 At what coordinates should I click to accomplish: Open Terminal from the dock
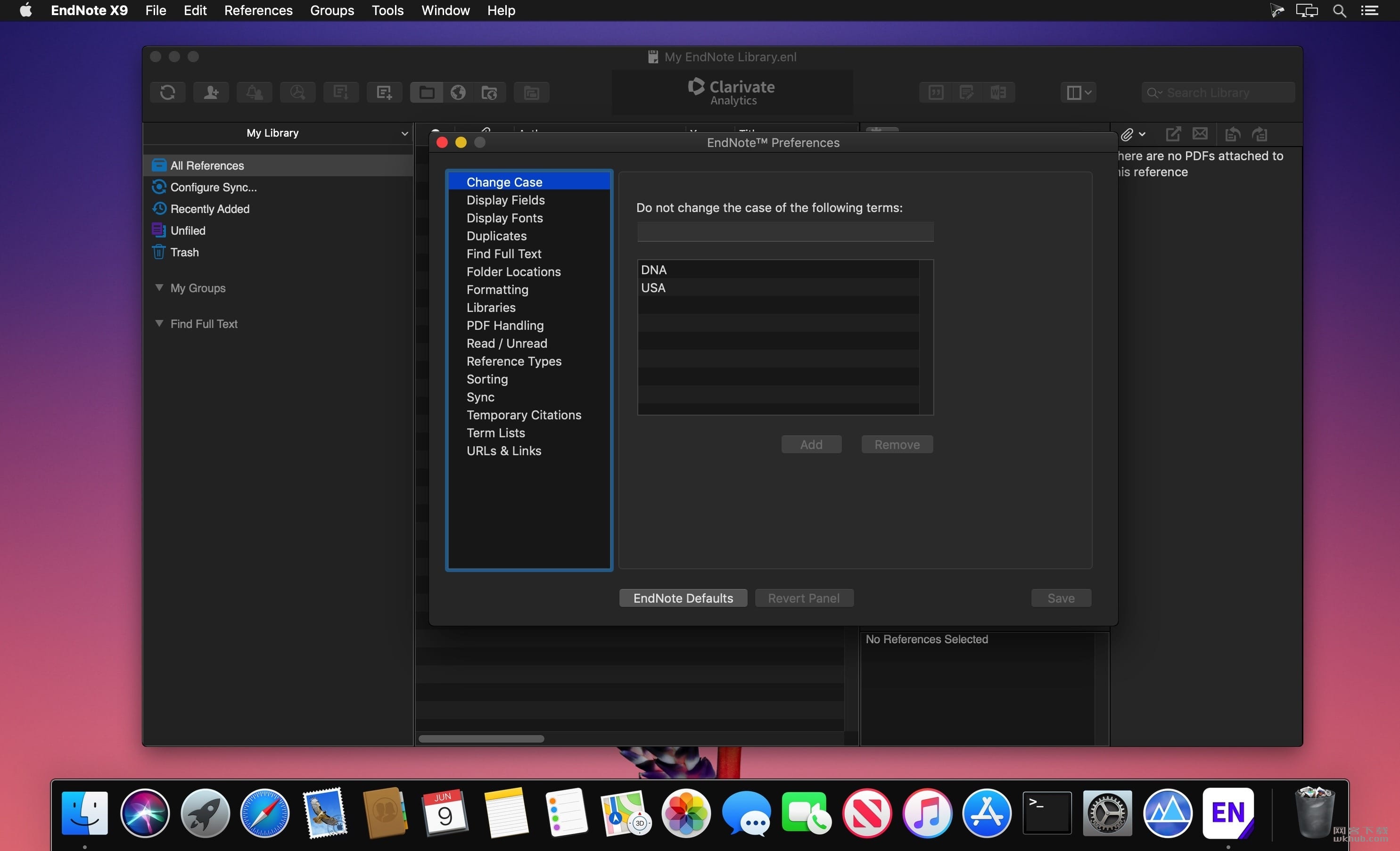click(1047, 812)
